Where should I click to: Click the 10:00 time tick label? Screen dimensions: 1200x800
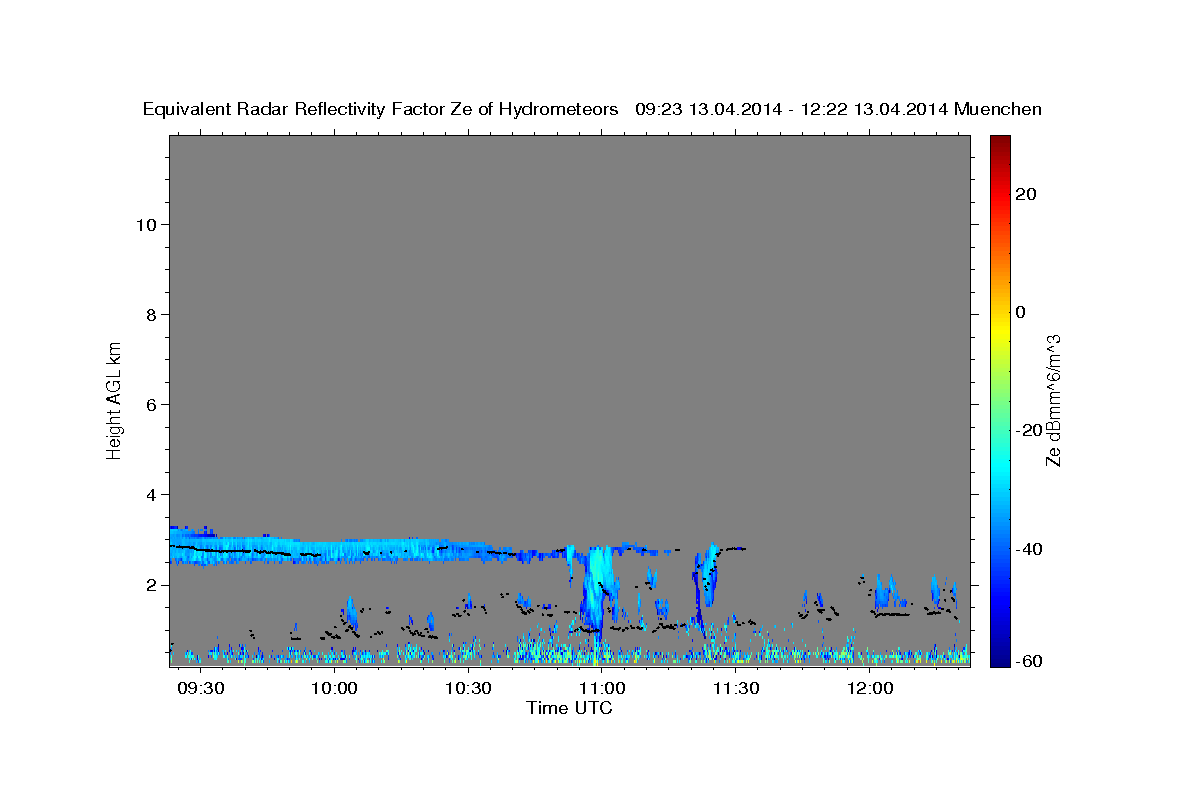[x=334, y=689]
